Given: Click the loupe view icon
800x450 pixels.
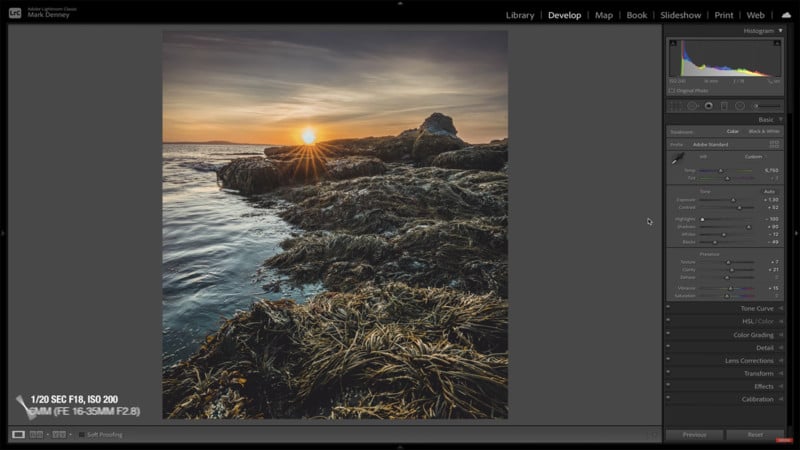Looking at the screenshot, I should (18, 434).
